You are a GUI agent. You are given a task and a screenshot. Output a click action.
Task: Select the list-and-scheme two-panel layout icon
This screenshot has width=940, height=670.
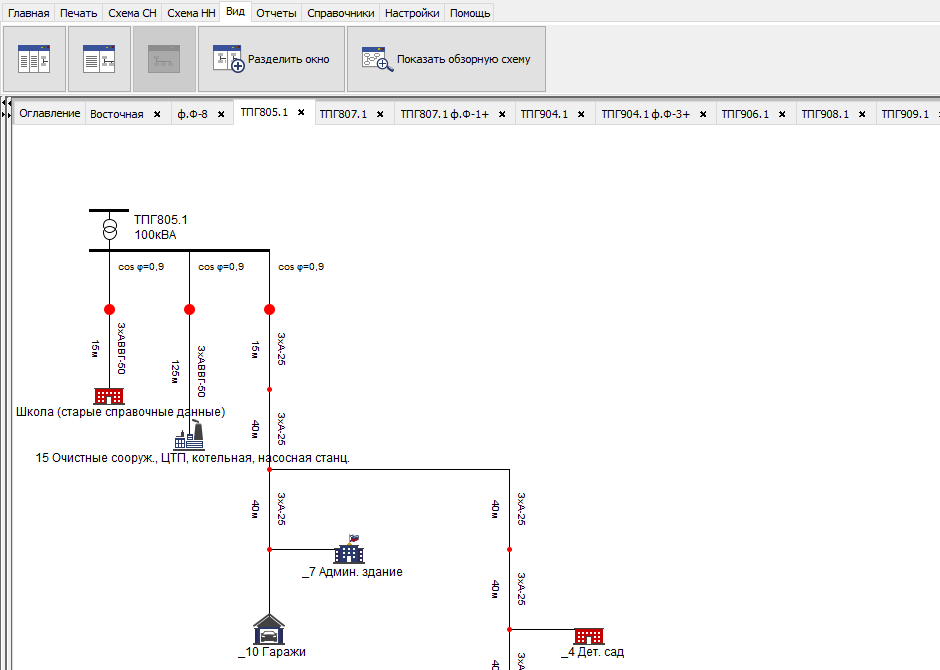coord(99,59)
